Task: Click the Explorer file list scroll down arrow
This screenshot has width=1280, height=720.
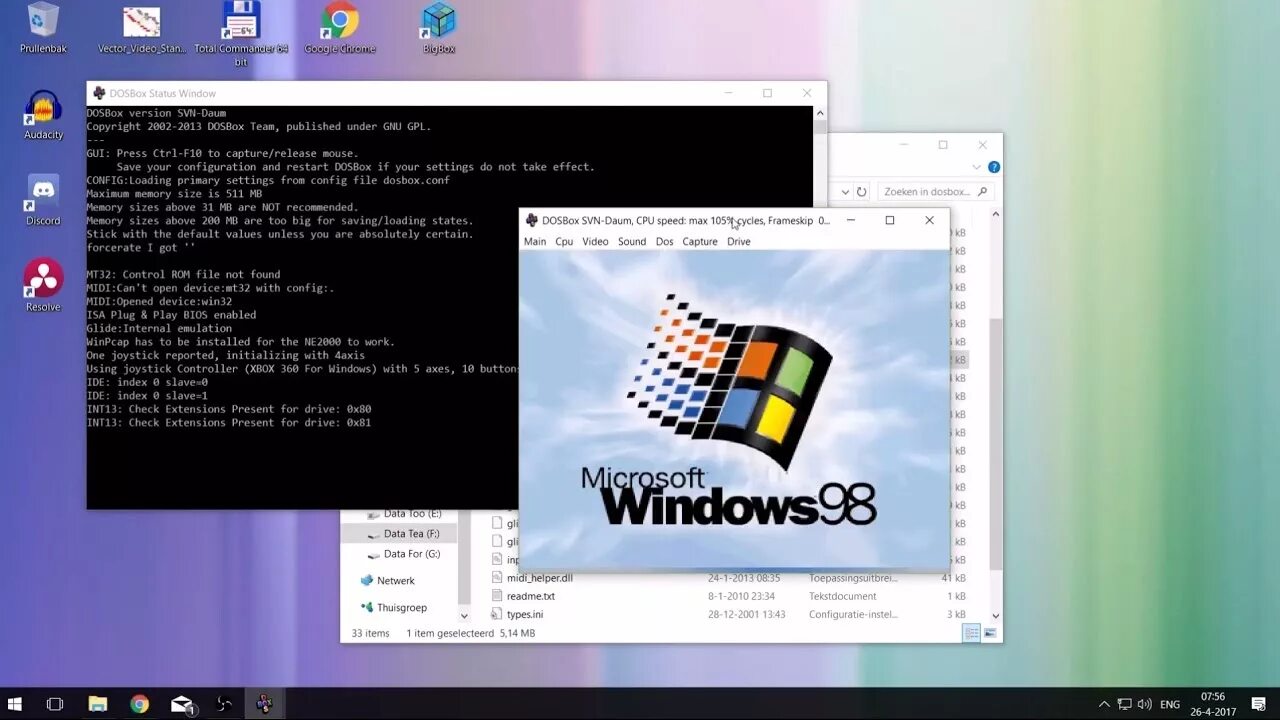Action: click(x=995, y=615)
